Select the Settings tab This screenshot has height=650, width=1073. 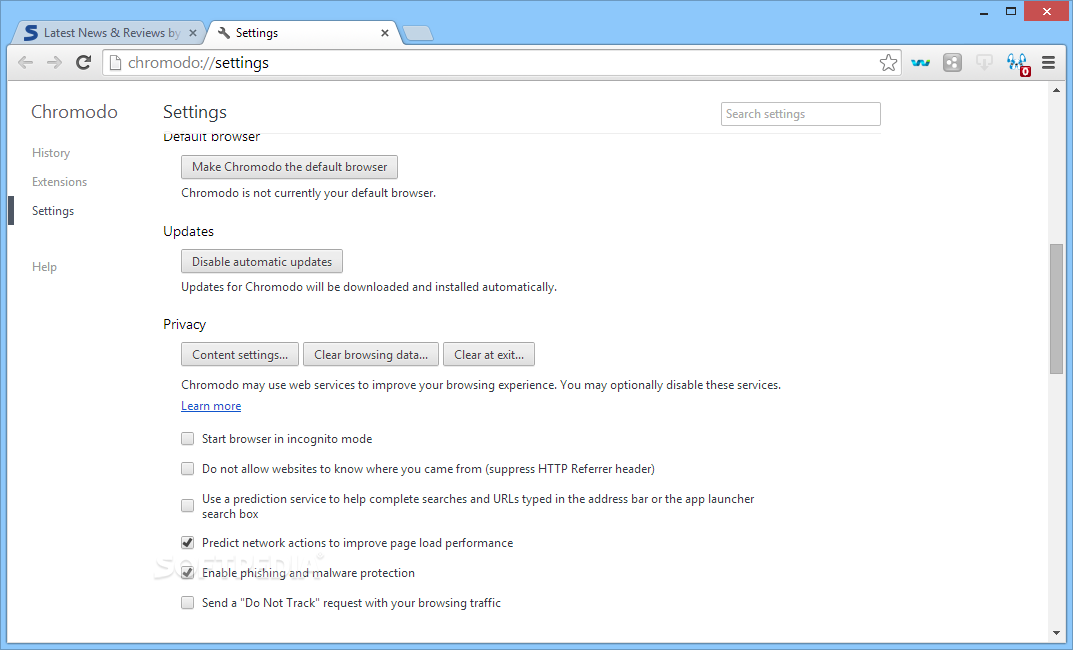click(x=301, y=33)
